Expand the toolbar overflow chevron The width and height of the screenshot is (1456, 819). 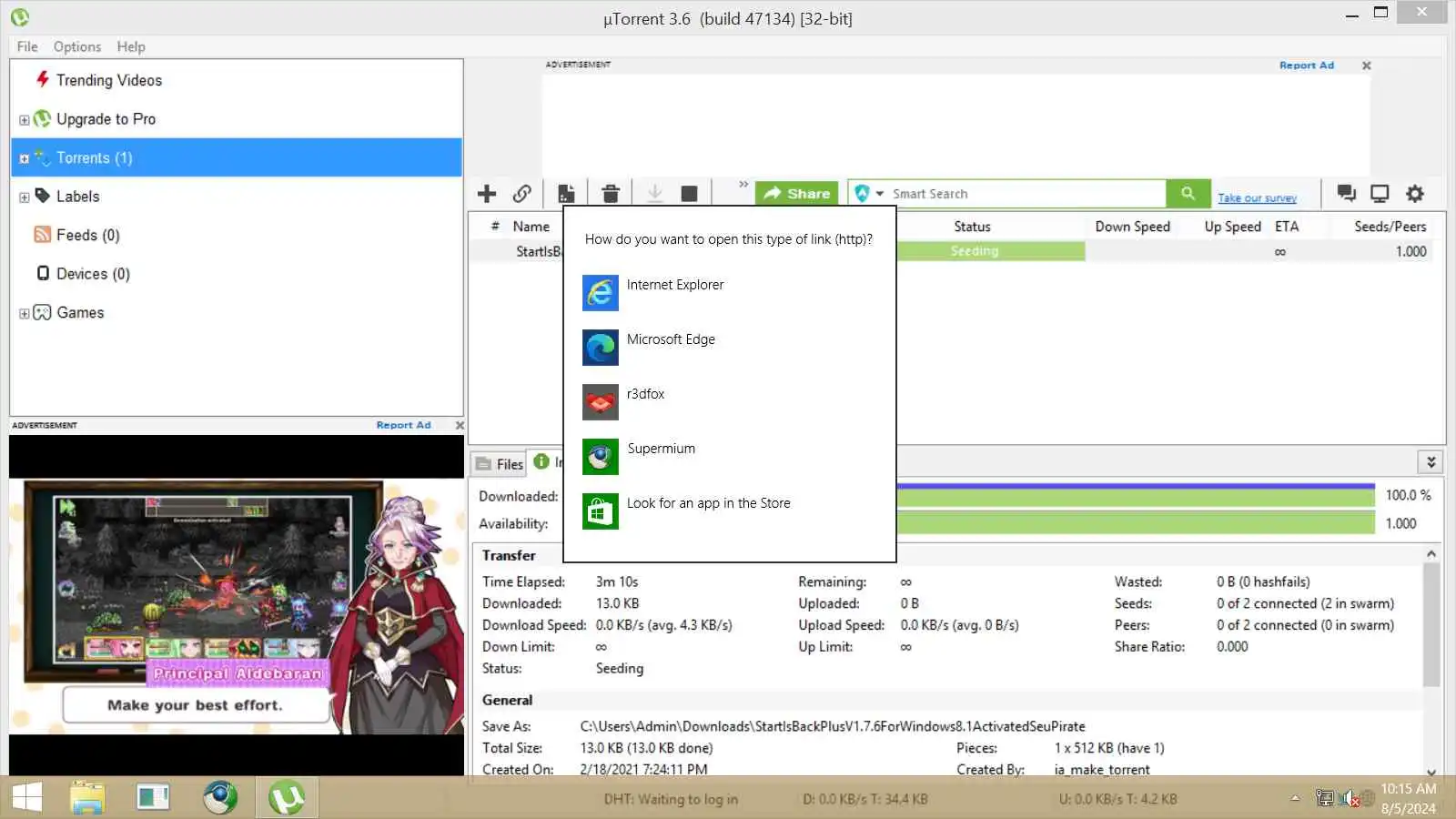point(743,185)
